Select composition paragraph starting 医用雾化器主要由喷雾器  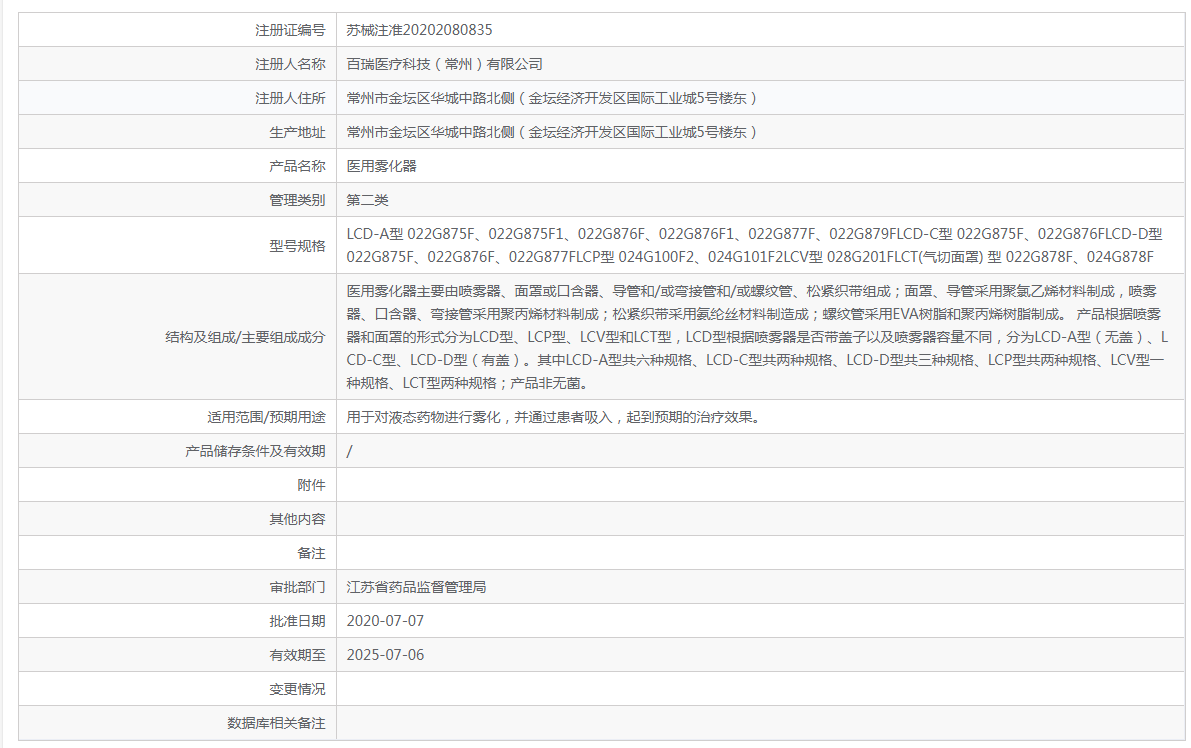[757, 336]
